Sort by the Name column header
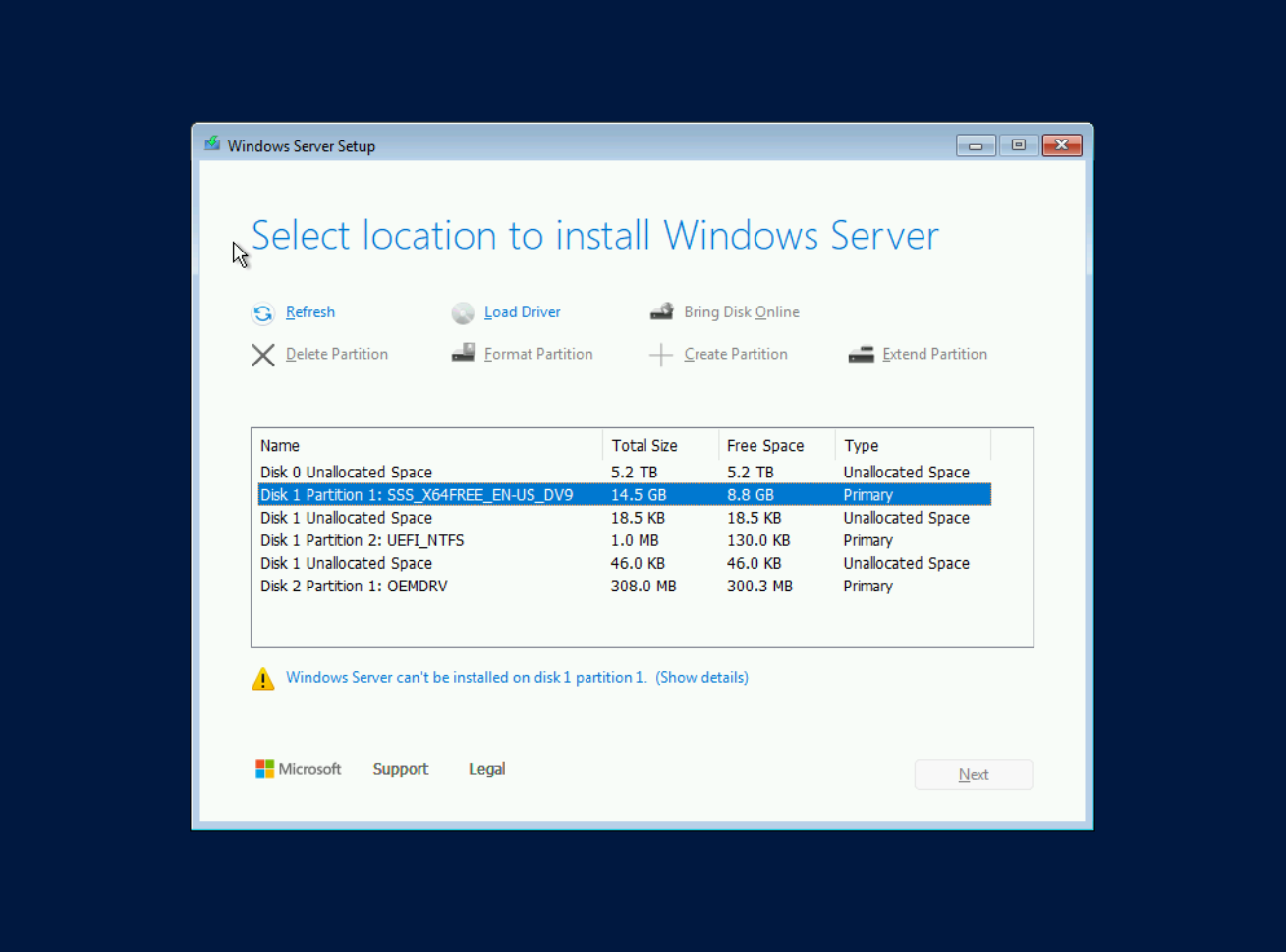The height and width of the screenshot is (952, 1286). 426,445
